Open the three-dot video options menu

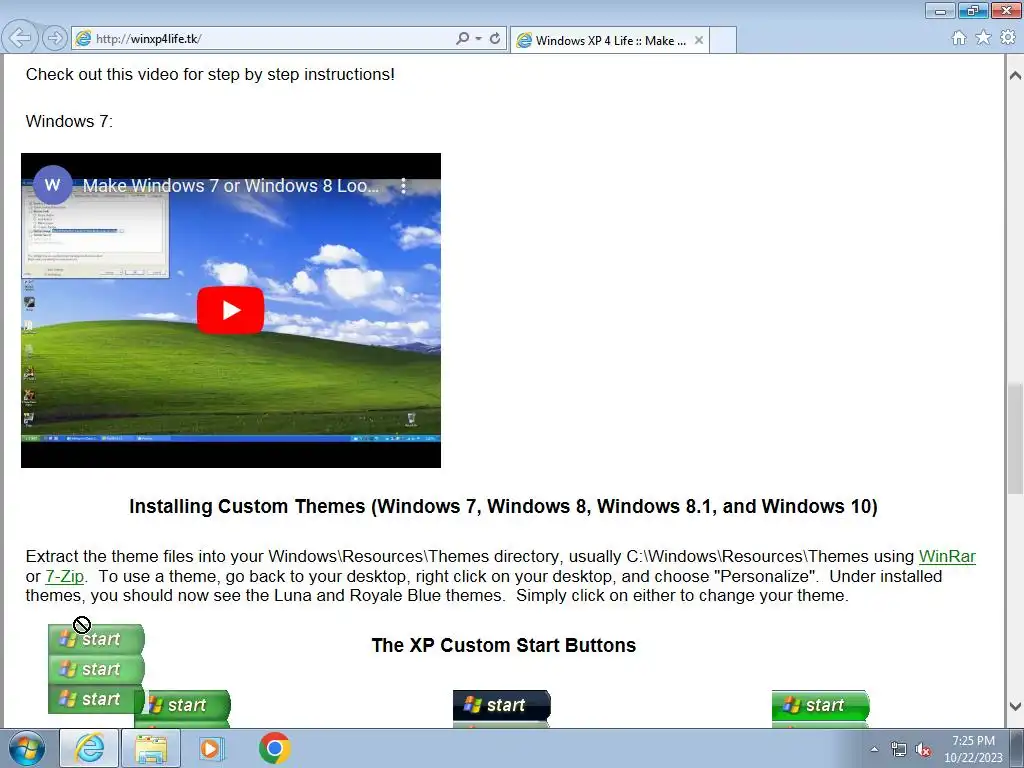pyautogui.click(x=404, y=186)
